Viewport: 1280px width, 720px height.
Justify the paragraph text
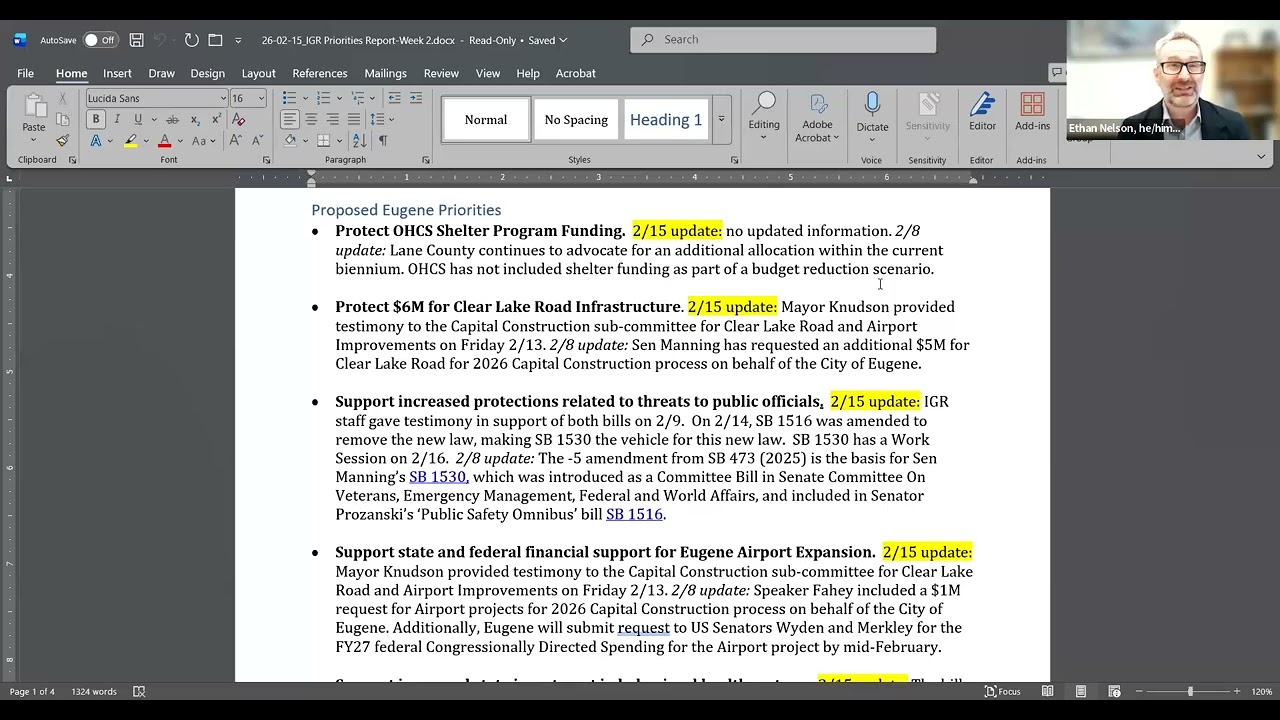[x=353, y=119]
